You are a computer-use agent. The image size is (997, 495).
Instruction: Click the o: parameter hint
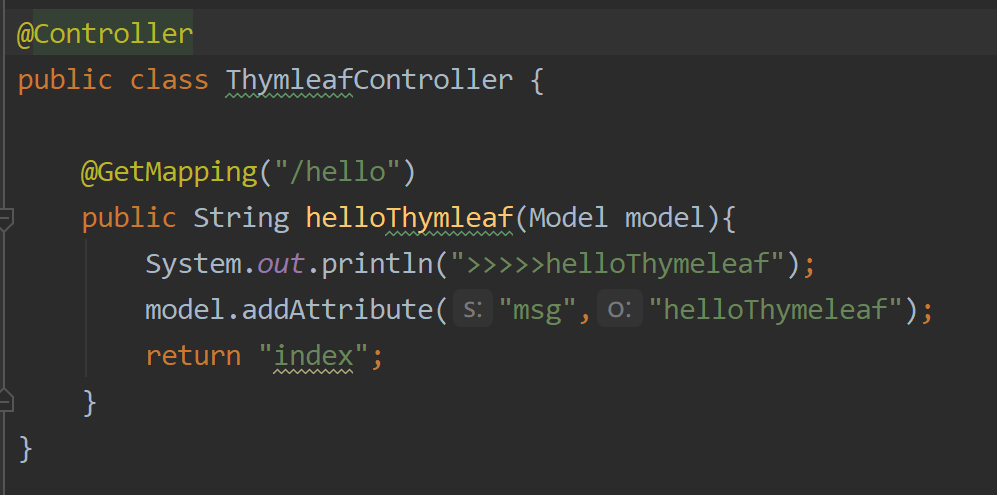coord(619,310)
